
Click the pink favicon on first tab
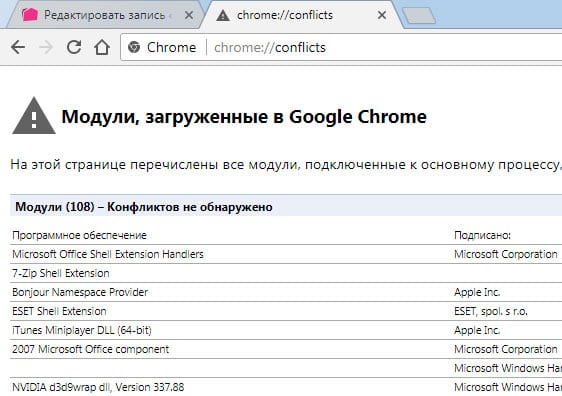click(30, 15)
